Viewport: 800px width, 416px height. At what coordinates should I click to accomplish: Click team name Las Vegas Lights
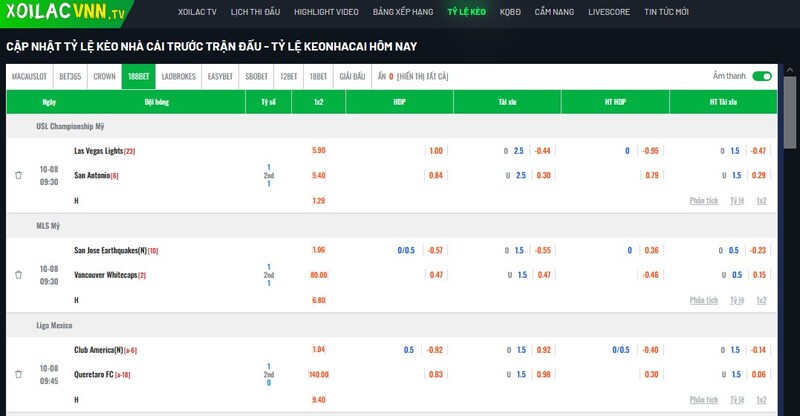pyautogui.click(x=98, y=151)
